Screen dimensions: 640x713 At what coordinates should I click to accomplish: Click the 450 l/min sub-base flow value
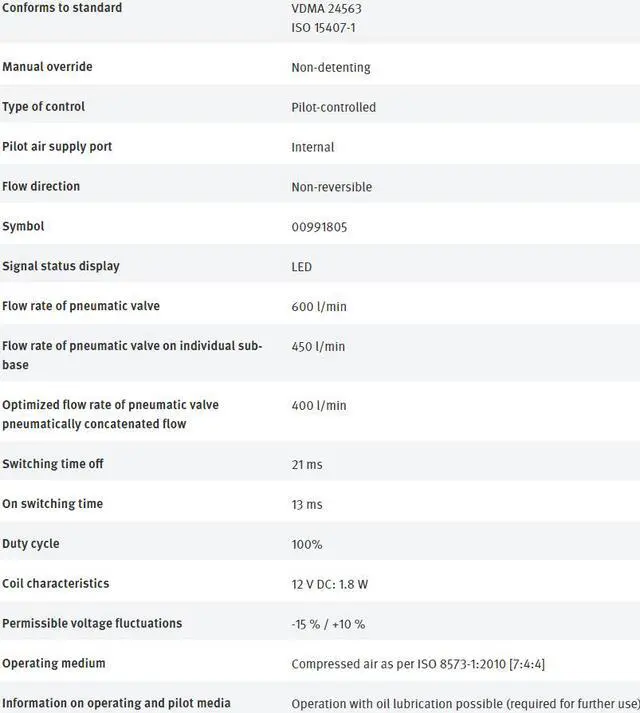tap(318, 346)
